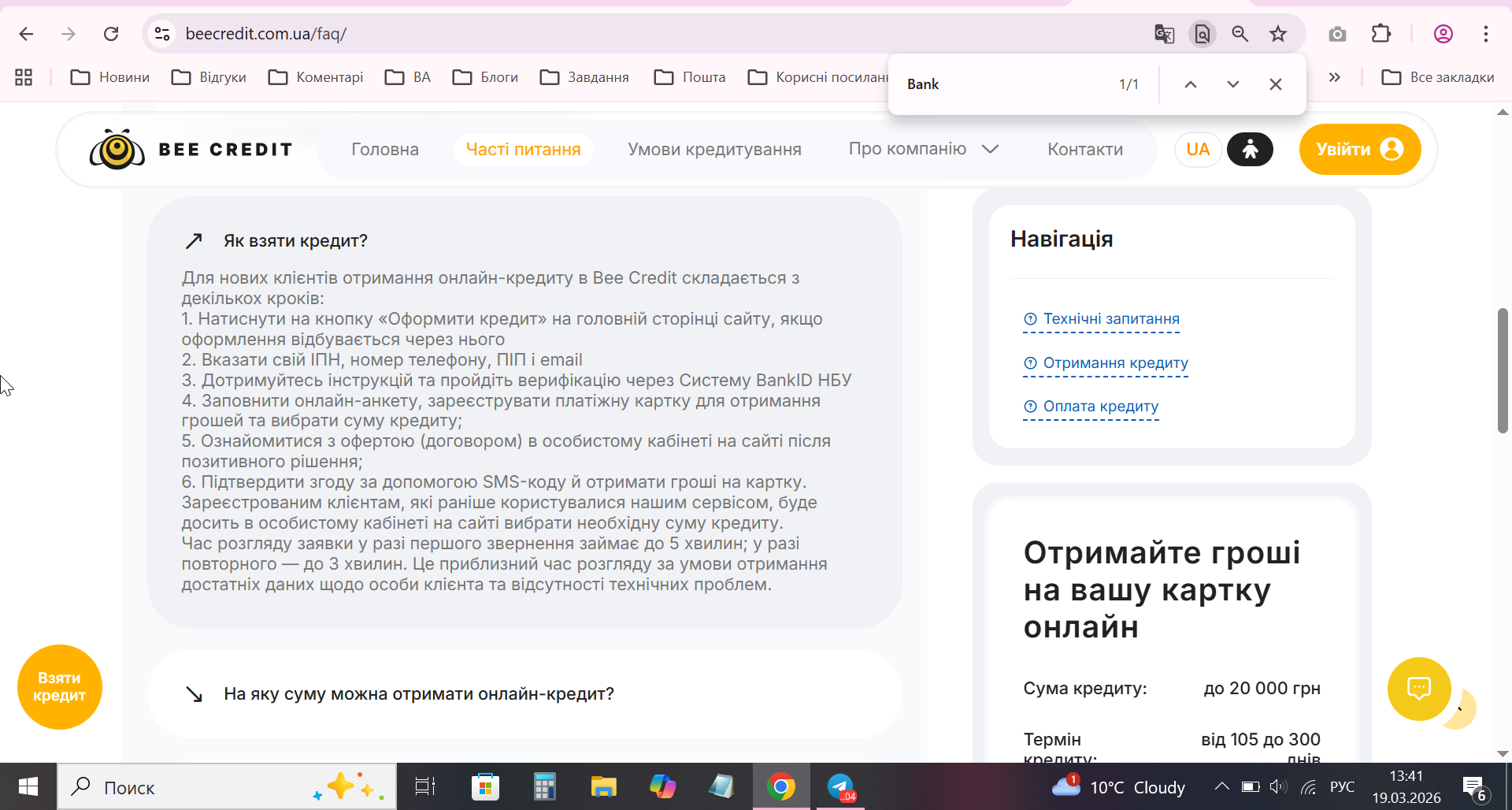Open the notification center icon

tap(1474, 786)
